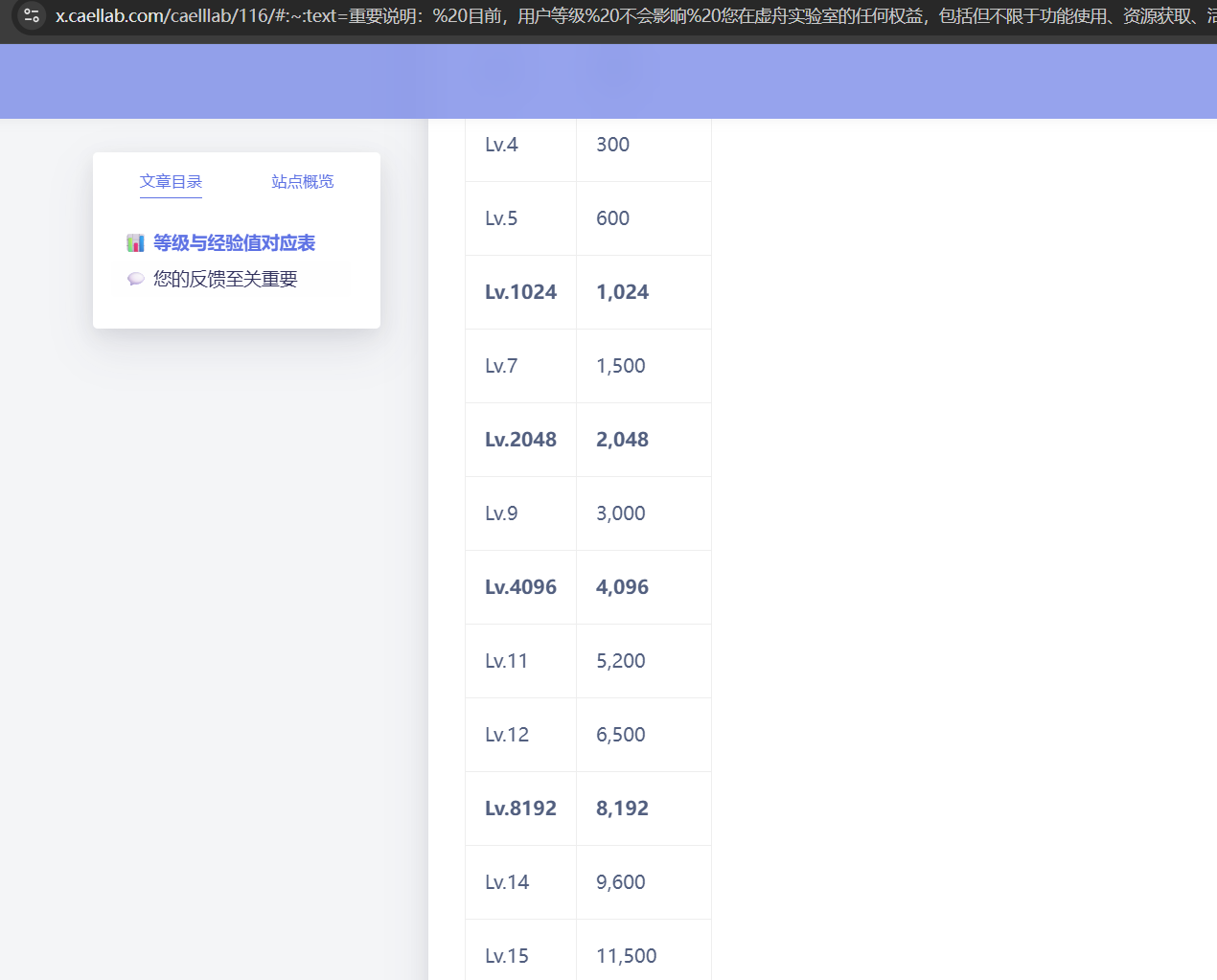Open the 站点概览 tab
This screenshot has height=980, width=1217.
pos(302,182)
